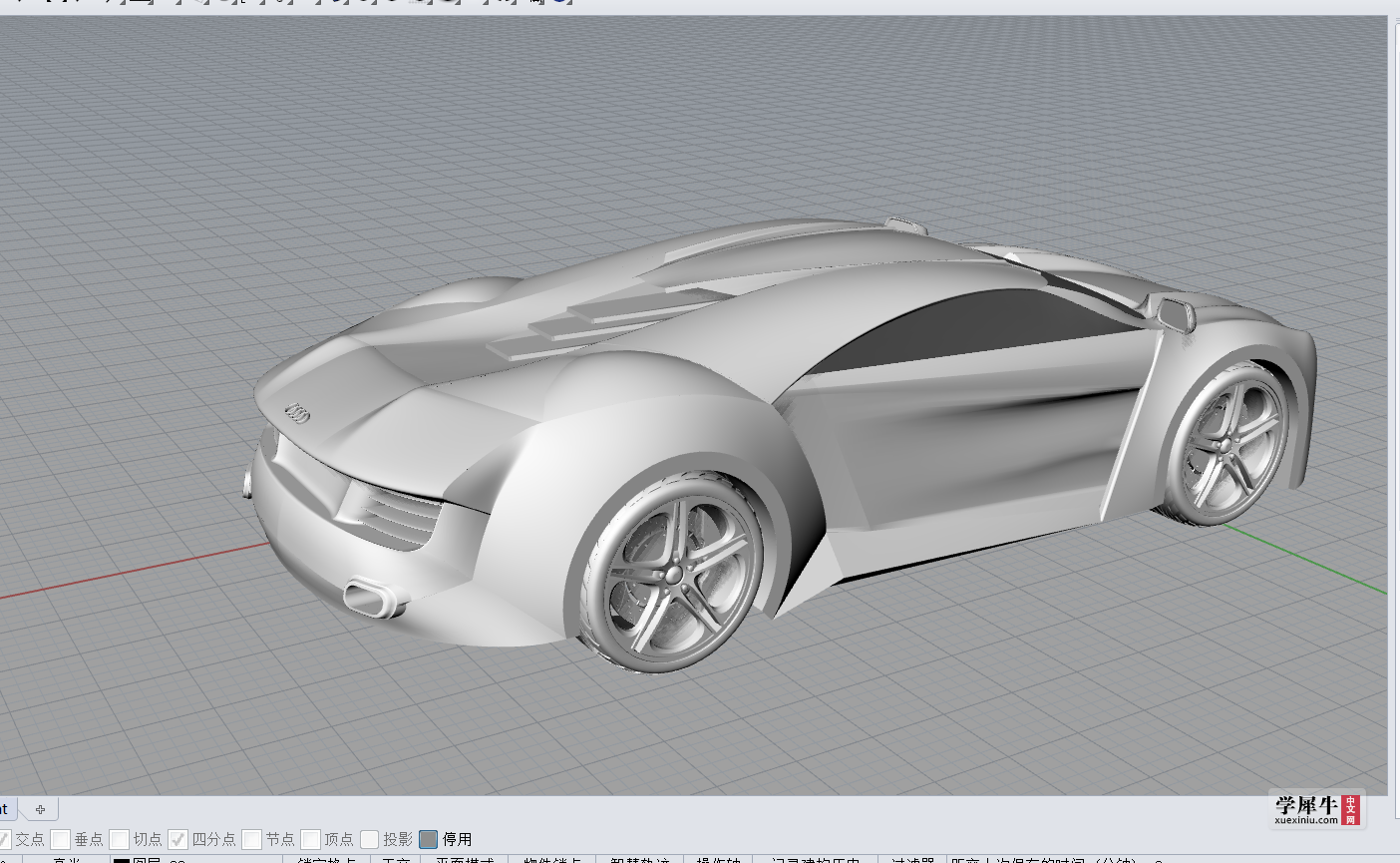Toggle 锁定格点 grid snap in status bar
Screen dimensions: 1400x863
pyautogui.click(x=326, y=859)
